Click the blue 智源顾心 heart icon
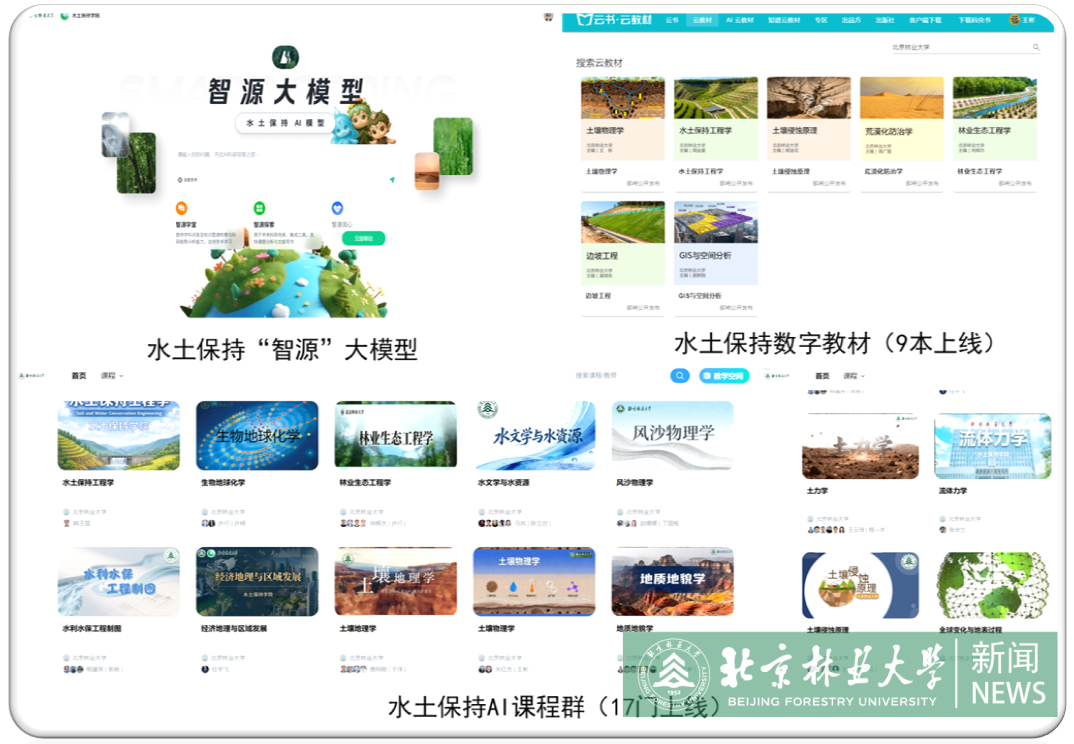The image size is (1074, 744). coord(337,208)
